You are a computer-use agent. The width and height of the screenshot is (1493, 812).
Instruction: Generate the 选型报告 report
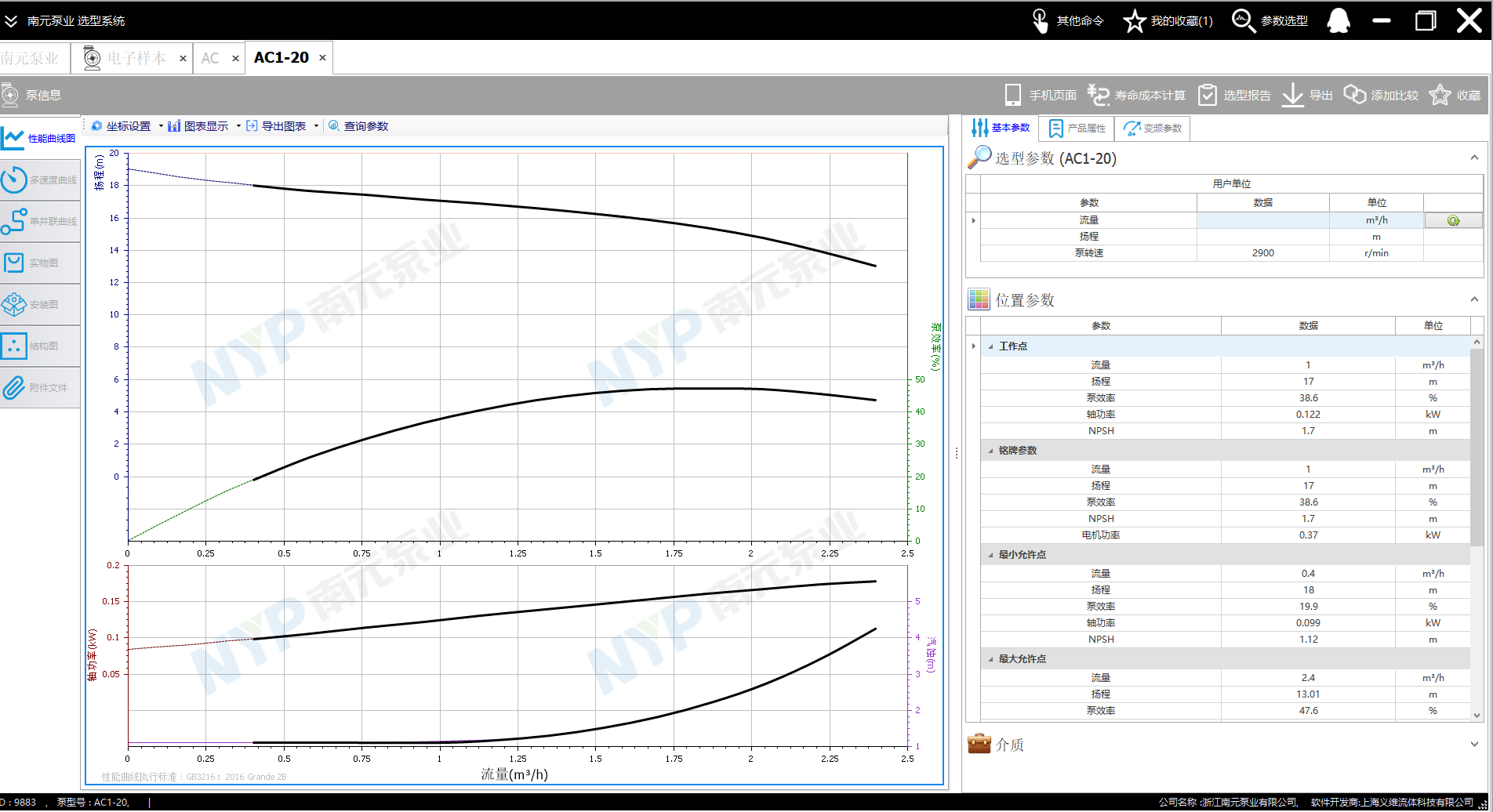click(x=1234, y=95)
